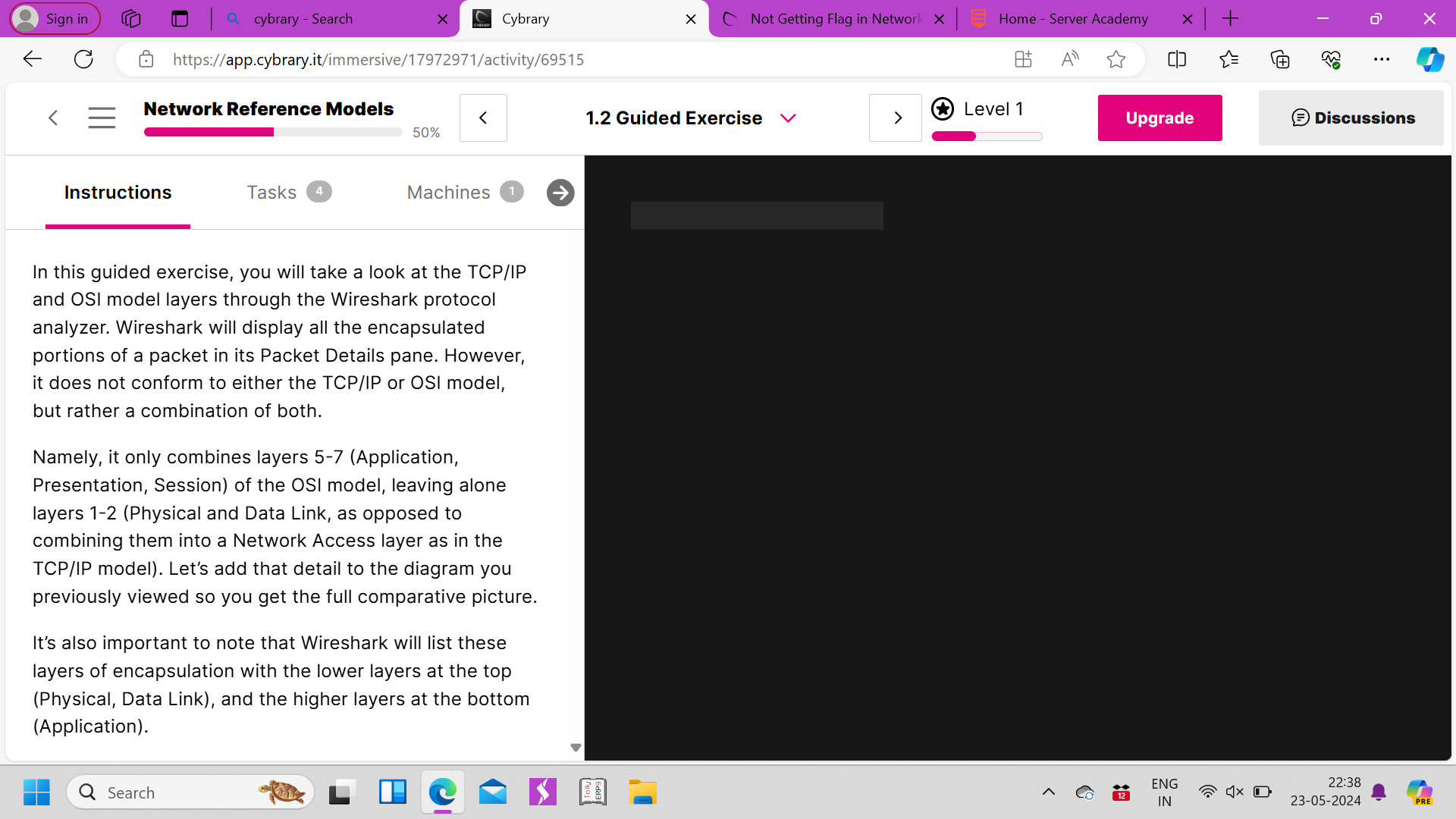The height and width of the screenshot is (819, 1456).
Task: Click the browser refresh icon
Action: [83, 59]
